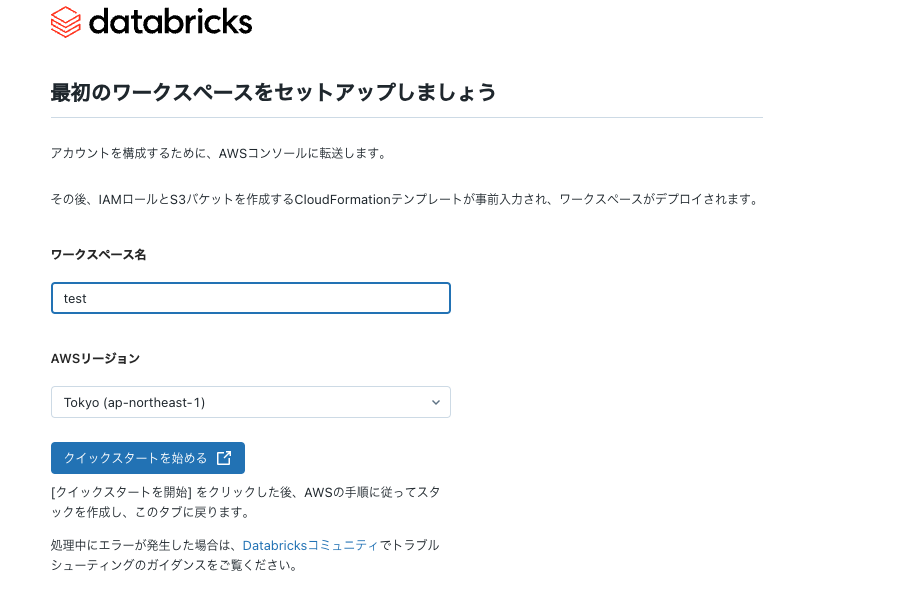Click the blue quickstart button

tap(147, 458)
